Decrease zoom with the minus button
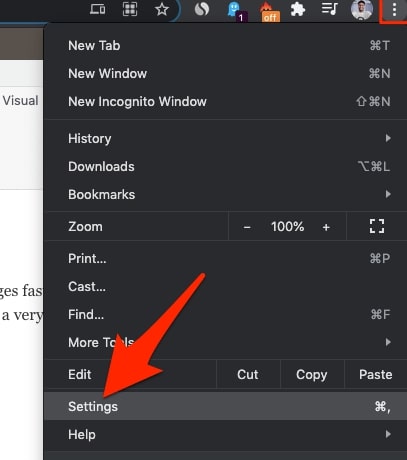 (x=247, y=227)
